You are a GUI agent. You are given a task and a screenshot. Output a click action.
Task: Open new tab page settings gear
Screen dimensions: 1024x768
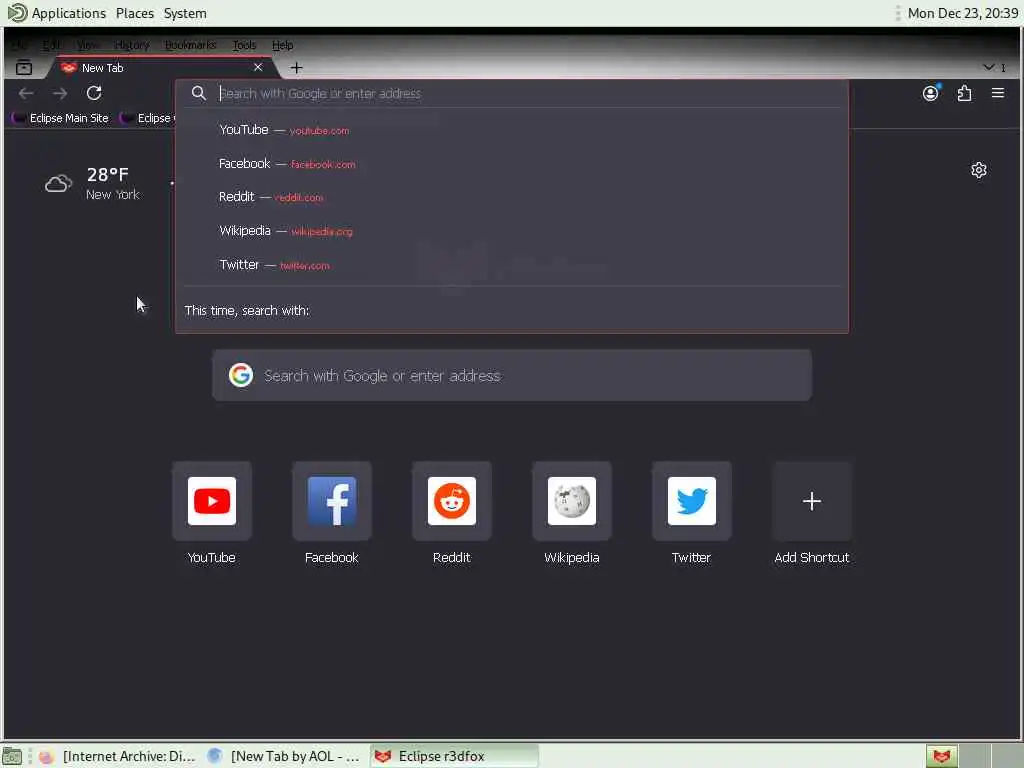tap(978, 170)
